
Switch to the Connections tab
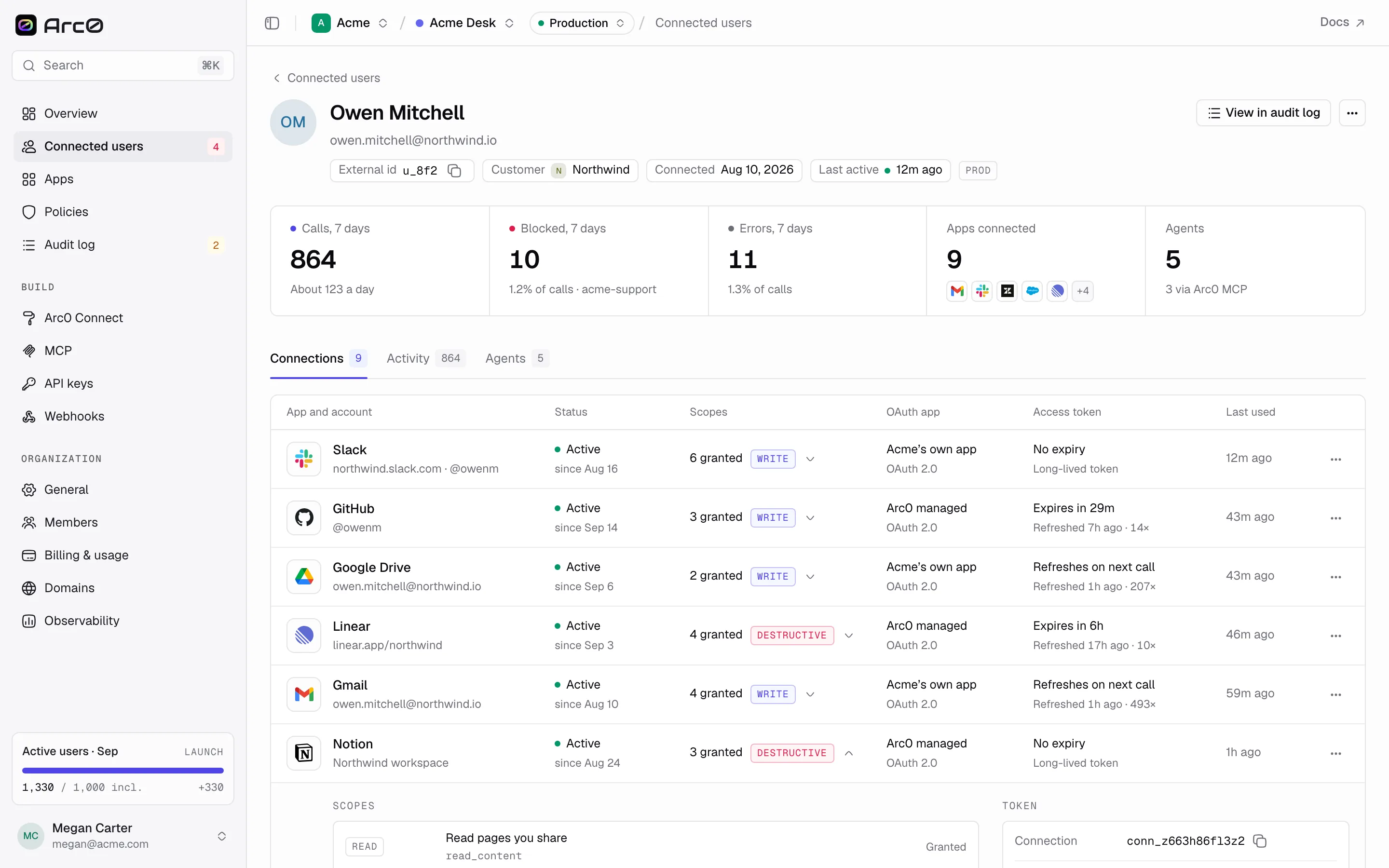coord(318,358)
